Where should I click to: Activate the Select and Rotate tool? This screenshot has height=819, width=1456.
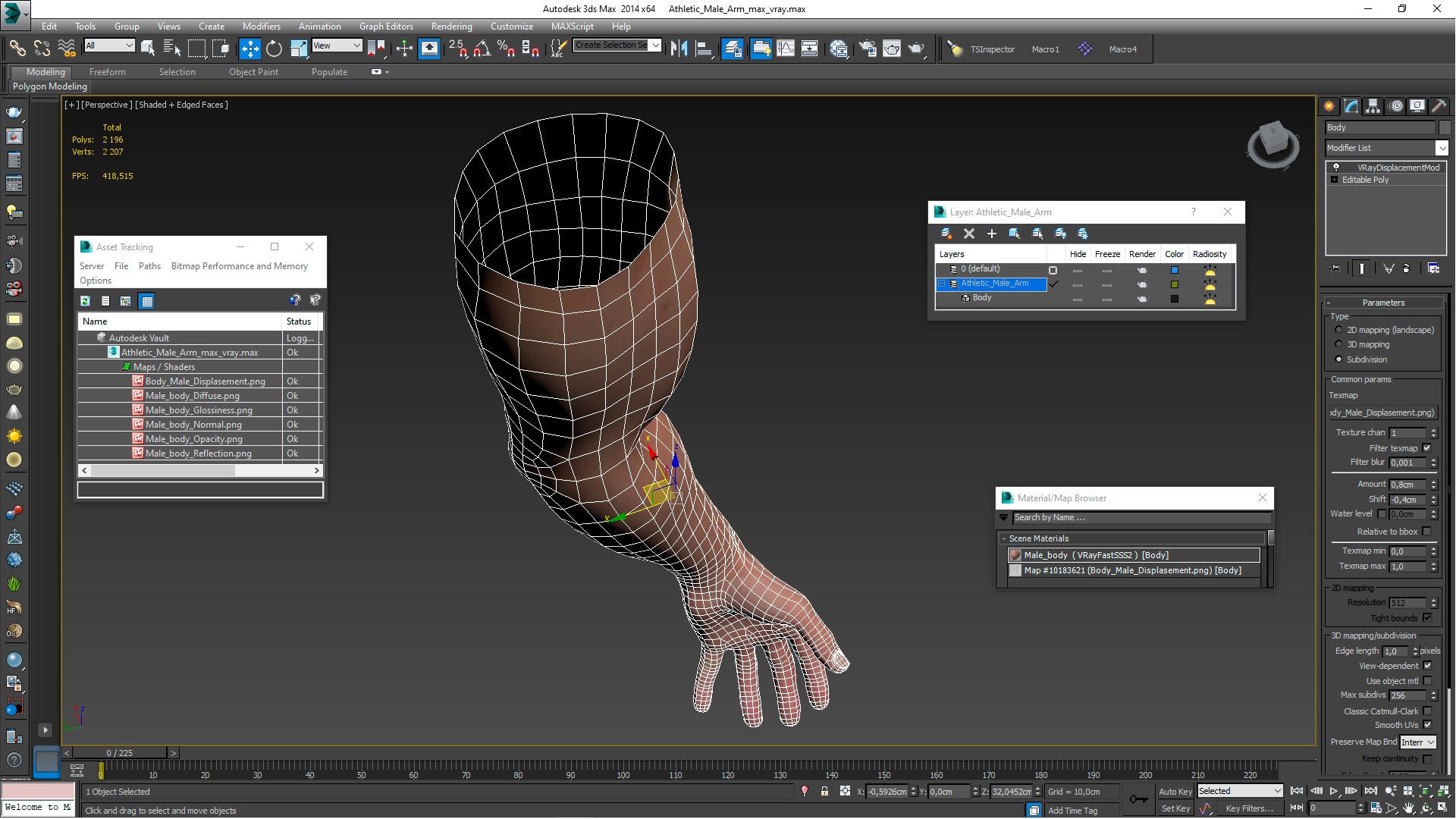pyautogui.click(x=274, y=49)
